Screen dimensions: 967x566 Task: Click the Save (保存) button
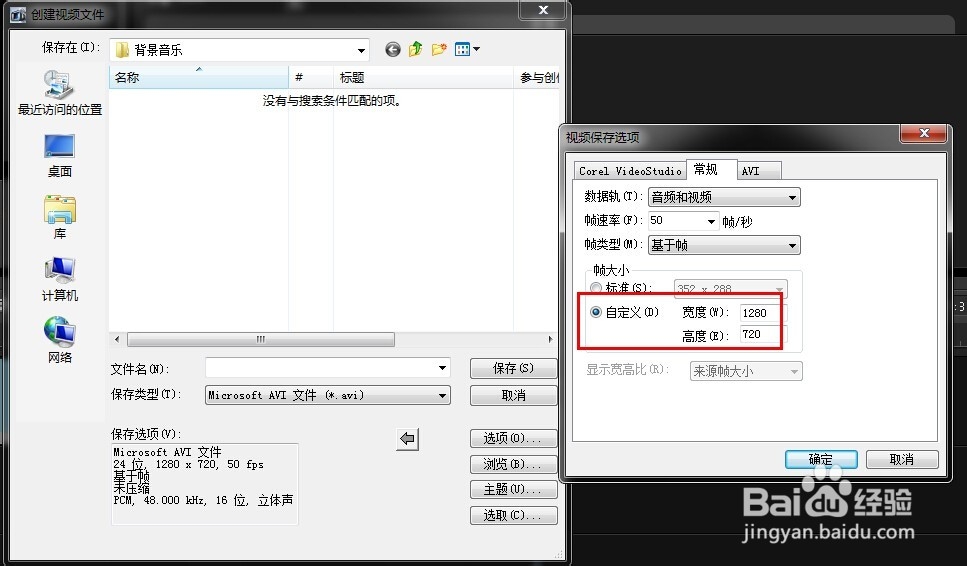tap(513, 369)
